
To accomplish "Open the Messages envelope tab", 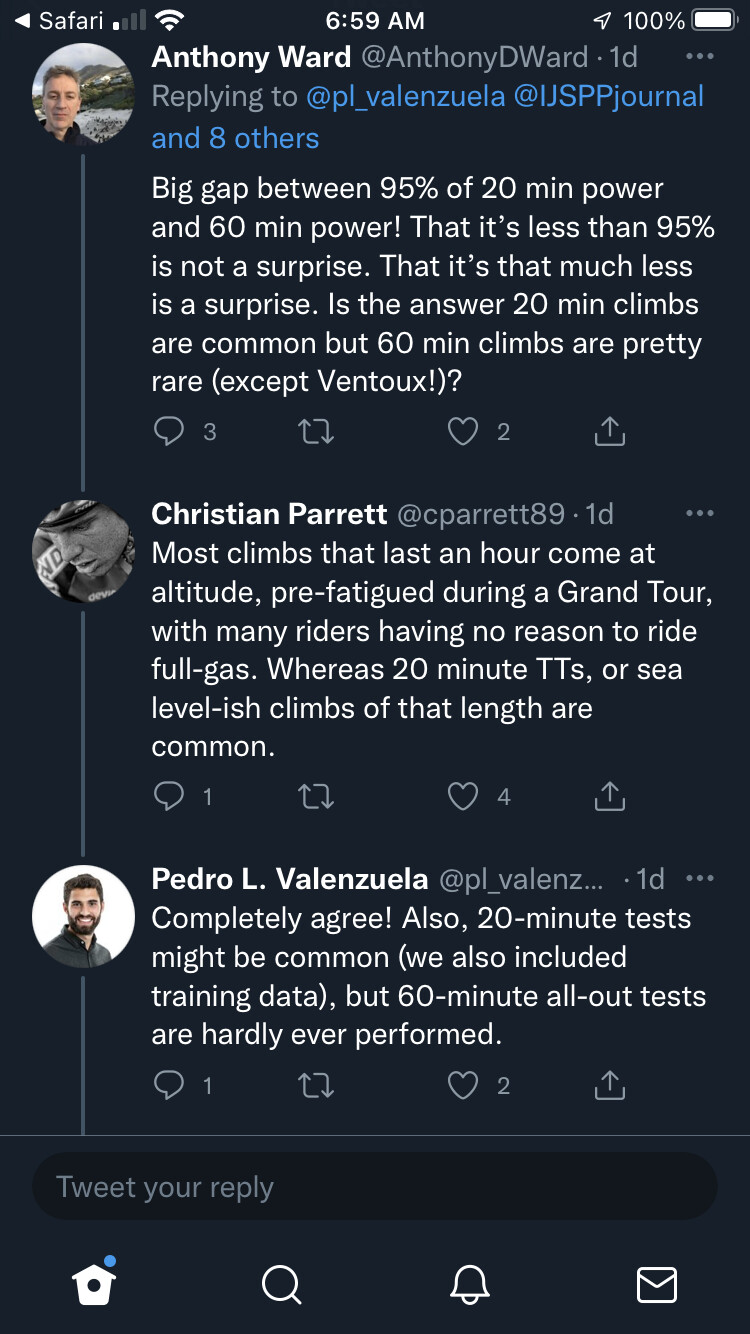I will tap(657, 1284).
